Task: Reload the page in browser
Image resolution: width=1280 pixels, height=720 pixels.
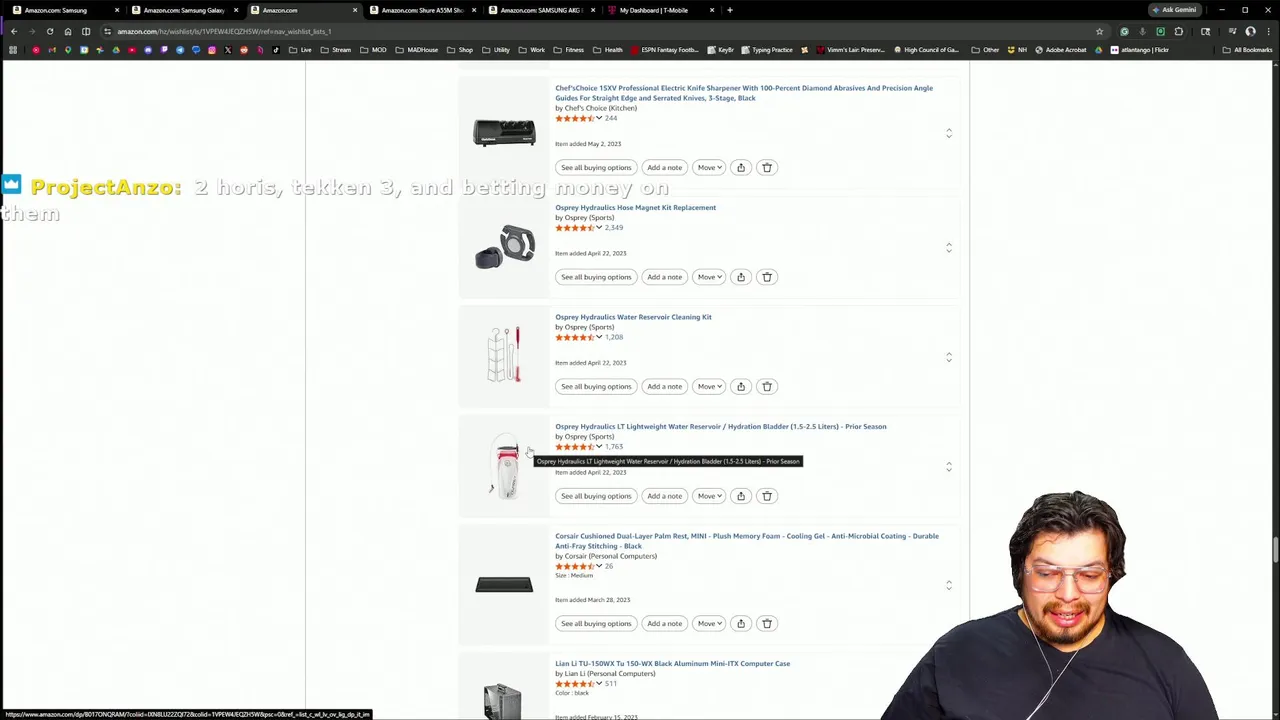Action: pyautogui.click(x=50, y=31)
